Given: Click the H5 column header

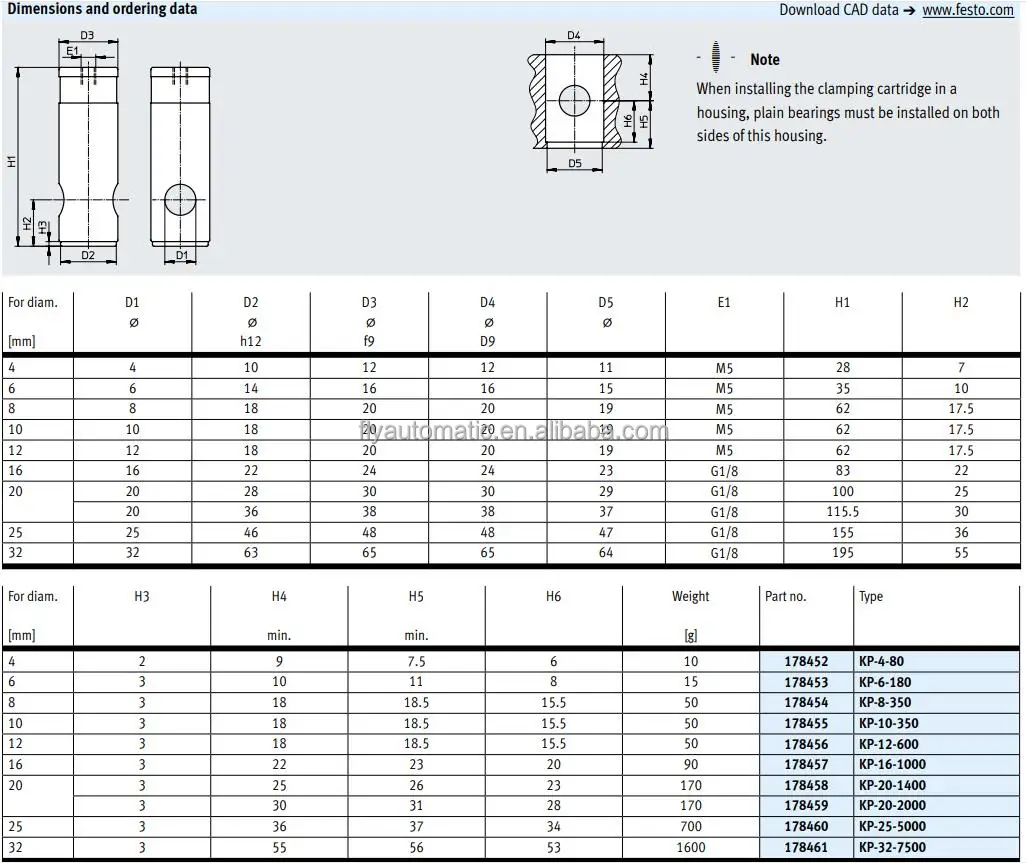Looking at the screenshot, I should (416, 597).
